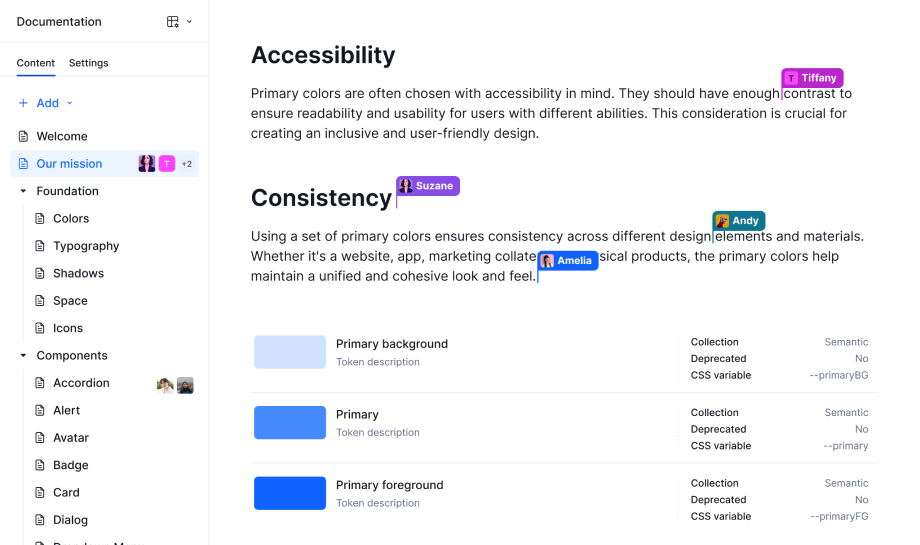The height and width of the screenshot is (545, 920).
Task: Click Amelia's blue cursor label
Action: click(568, 260)
